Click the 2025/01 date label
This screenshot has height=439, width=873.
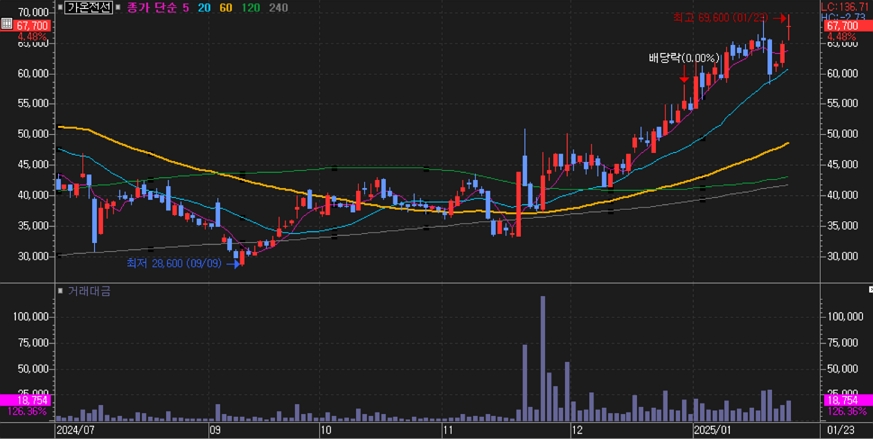(712, 430)
